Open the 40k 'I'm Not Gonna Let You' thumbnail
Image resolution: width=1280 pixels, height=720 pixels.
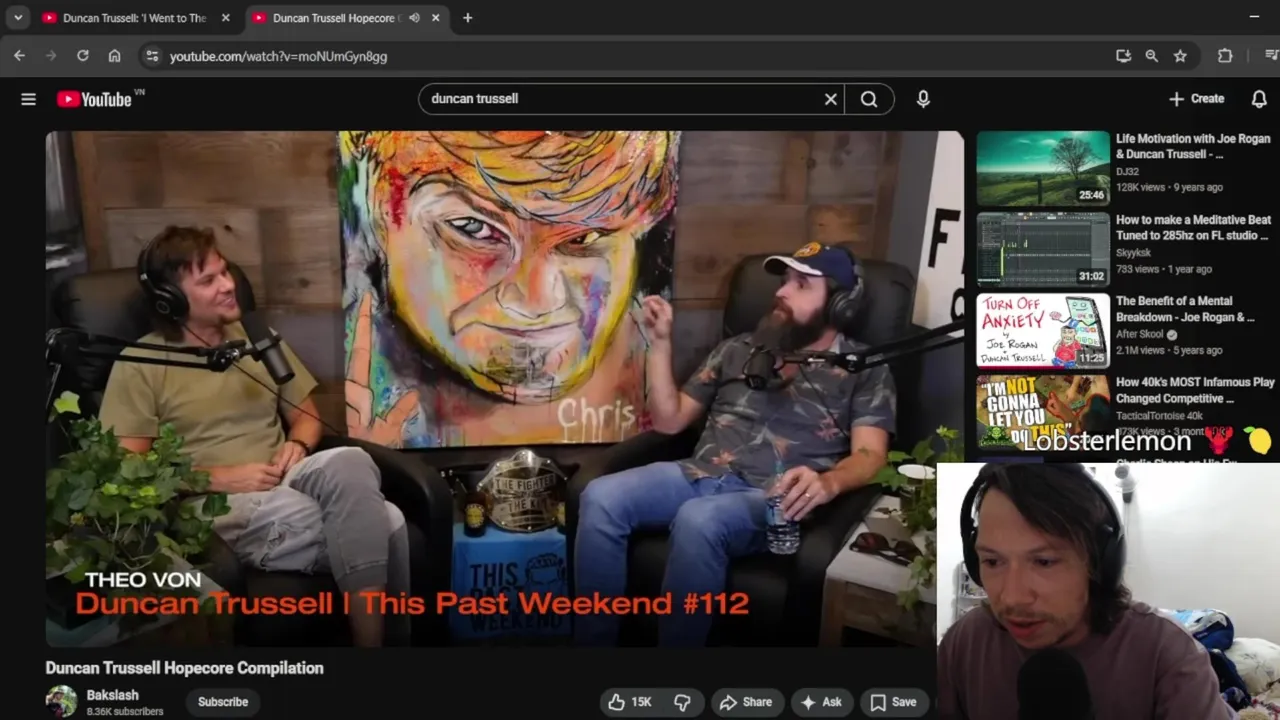[x=1043, y=412]
